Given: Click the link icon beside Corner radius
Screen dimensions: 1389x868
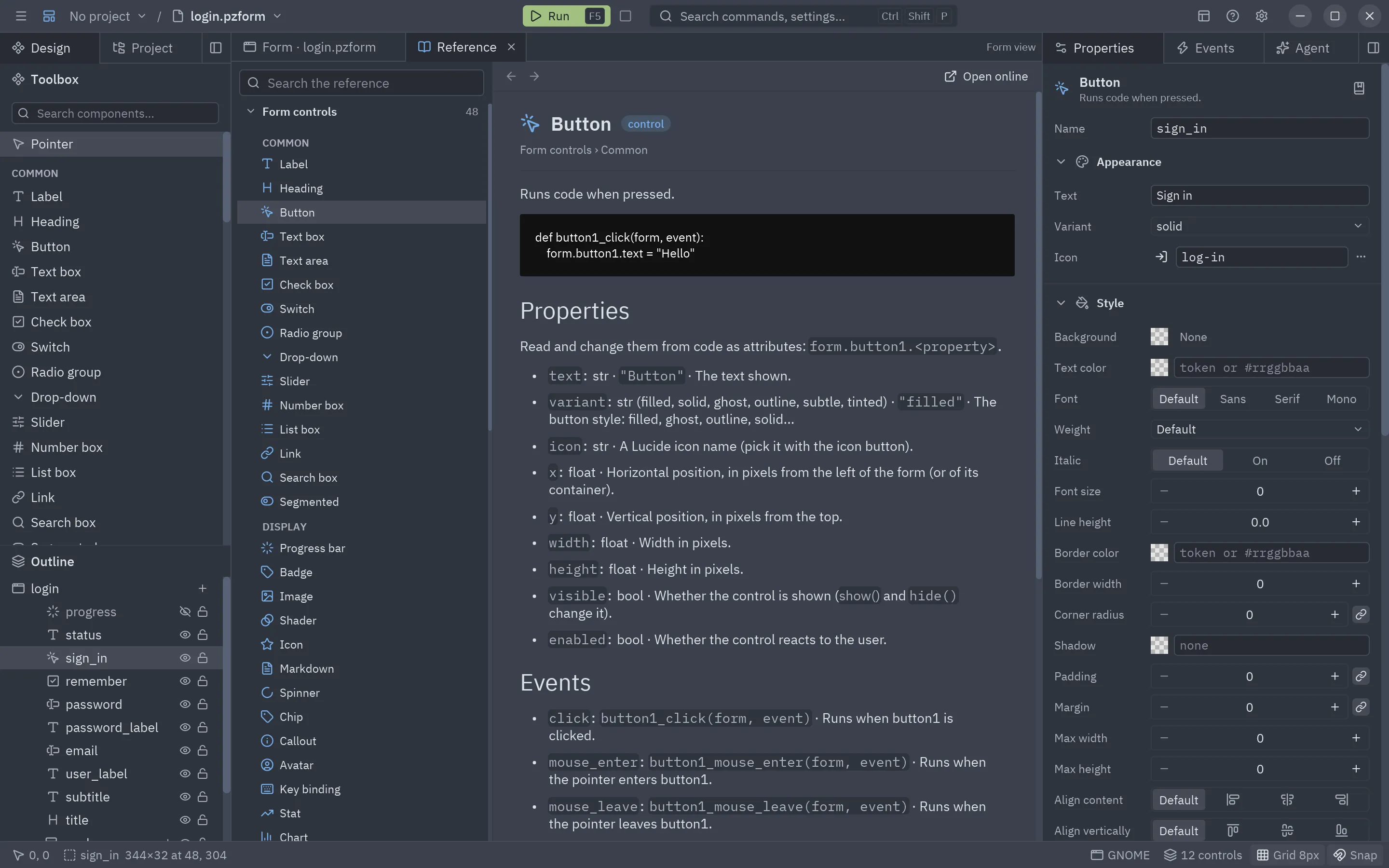Looking at the screenshot, I should [x=1361, y=615].
